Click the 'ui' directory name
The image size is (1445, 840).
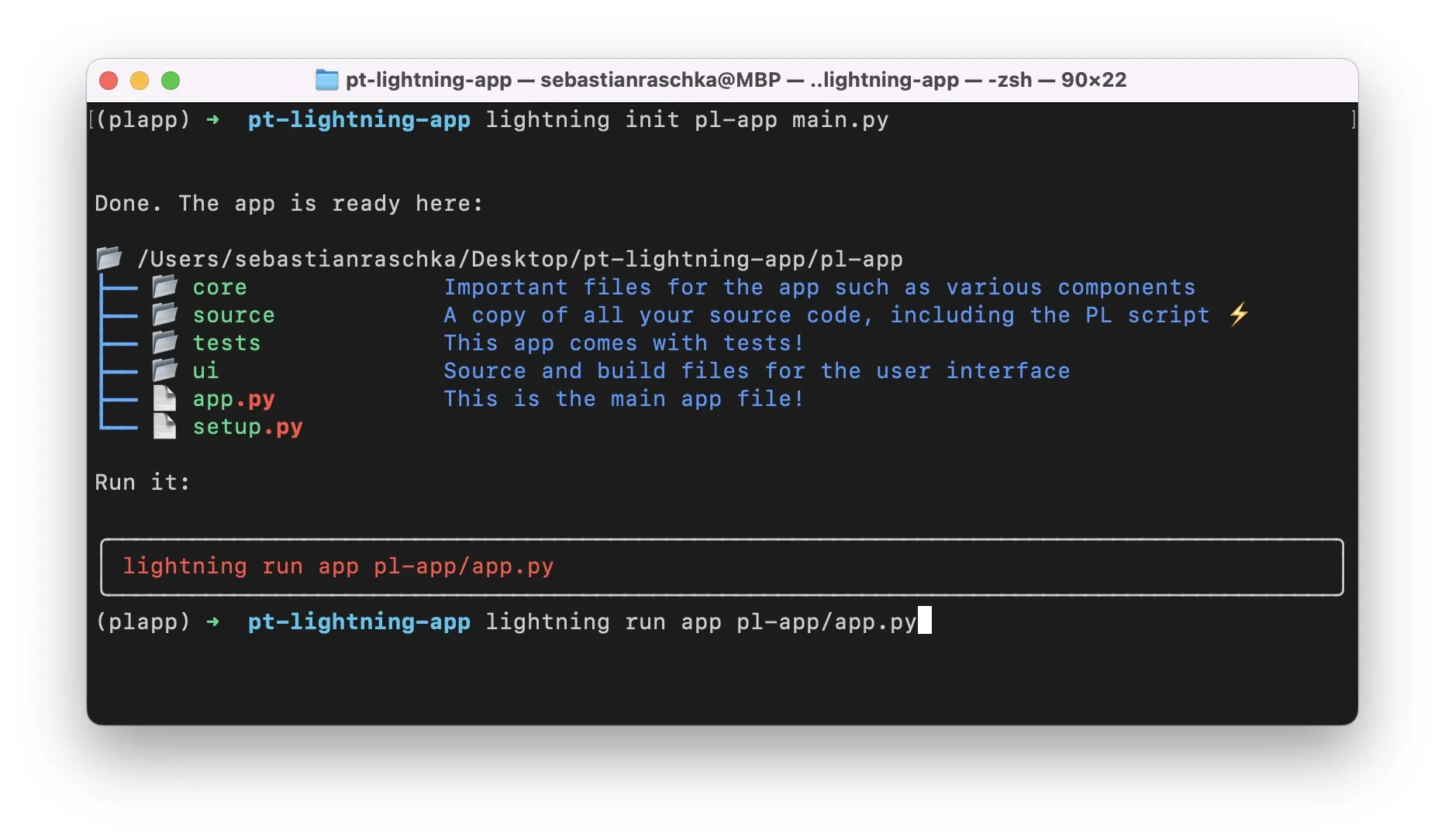[x=206, y=371]
